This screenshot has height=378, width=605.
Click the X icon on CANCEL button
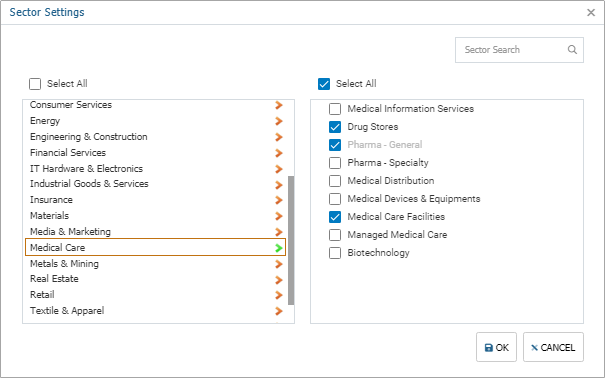pyautogui.click(x=534, y=348)
